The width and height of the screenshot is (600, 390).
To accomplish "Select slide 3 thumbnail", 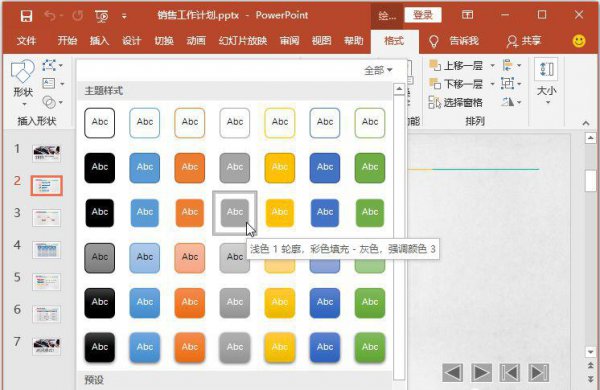I will 46,218.
